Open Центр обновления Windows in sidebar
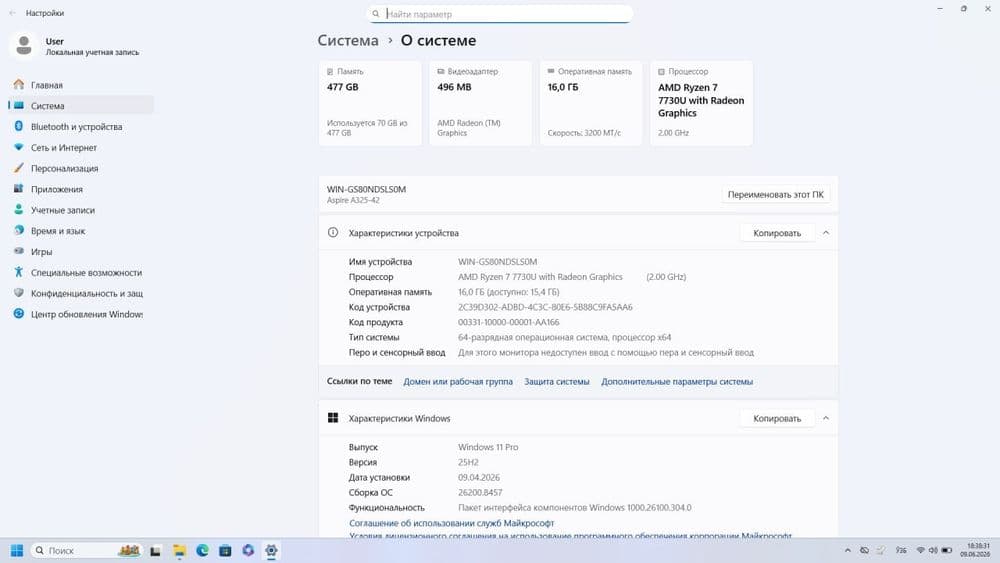The width and height of the screenshot is (1000, 563). (x=81, y=314)
